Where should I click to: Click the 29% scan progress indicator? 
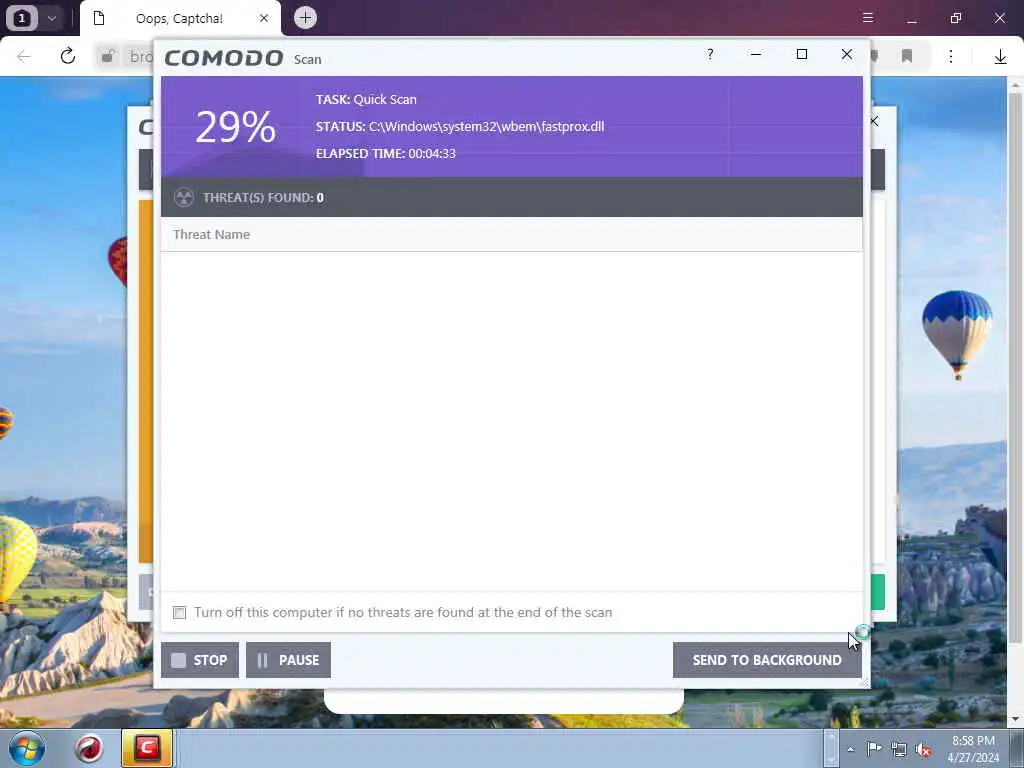point(235,127)
